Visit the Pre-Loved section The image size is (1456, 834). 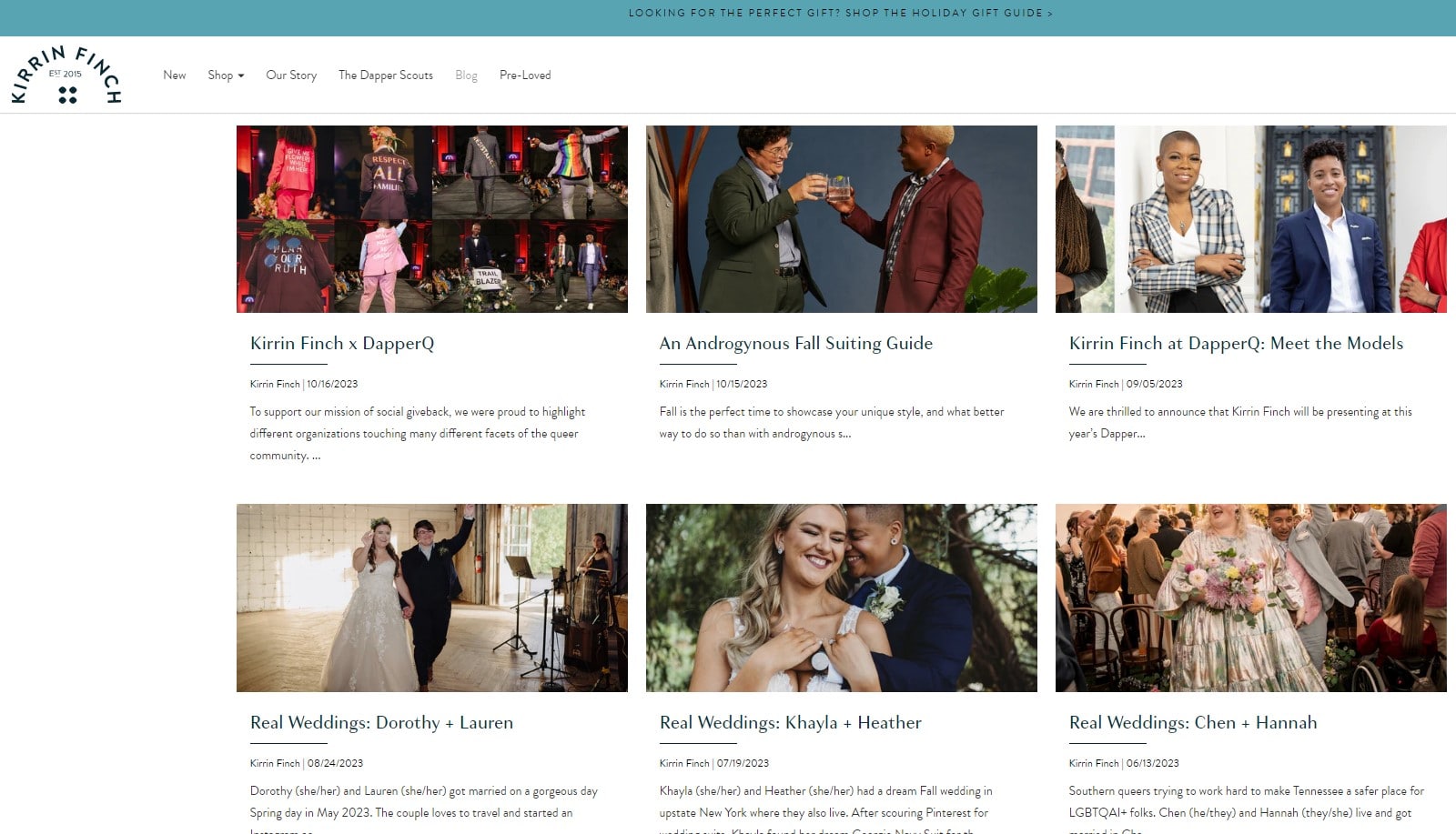click(525, 75)
